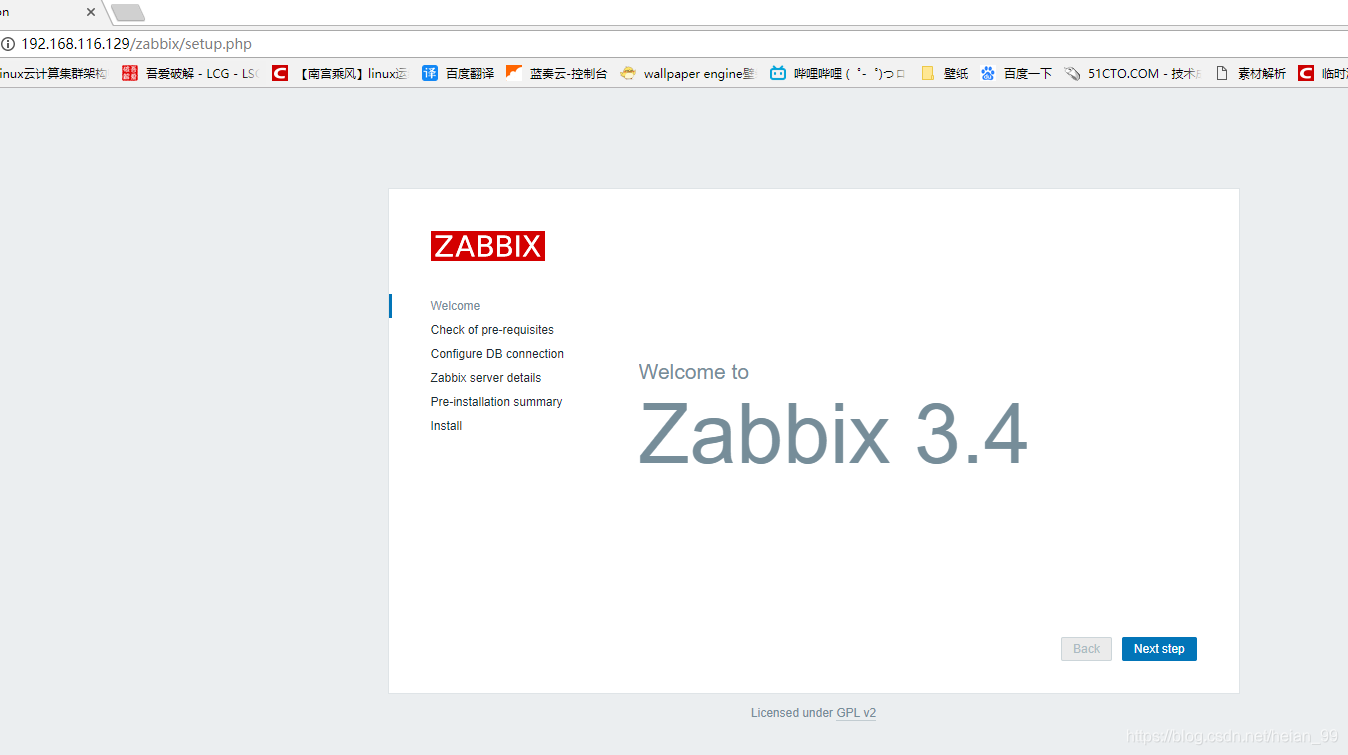
Task: Open the 【南宫乘风】linux bookmark icon
Action: click(x=280, y=73)
